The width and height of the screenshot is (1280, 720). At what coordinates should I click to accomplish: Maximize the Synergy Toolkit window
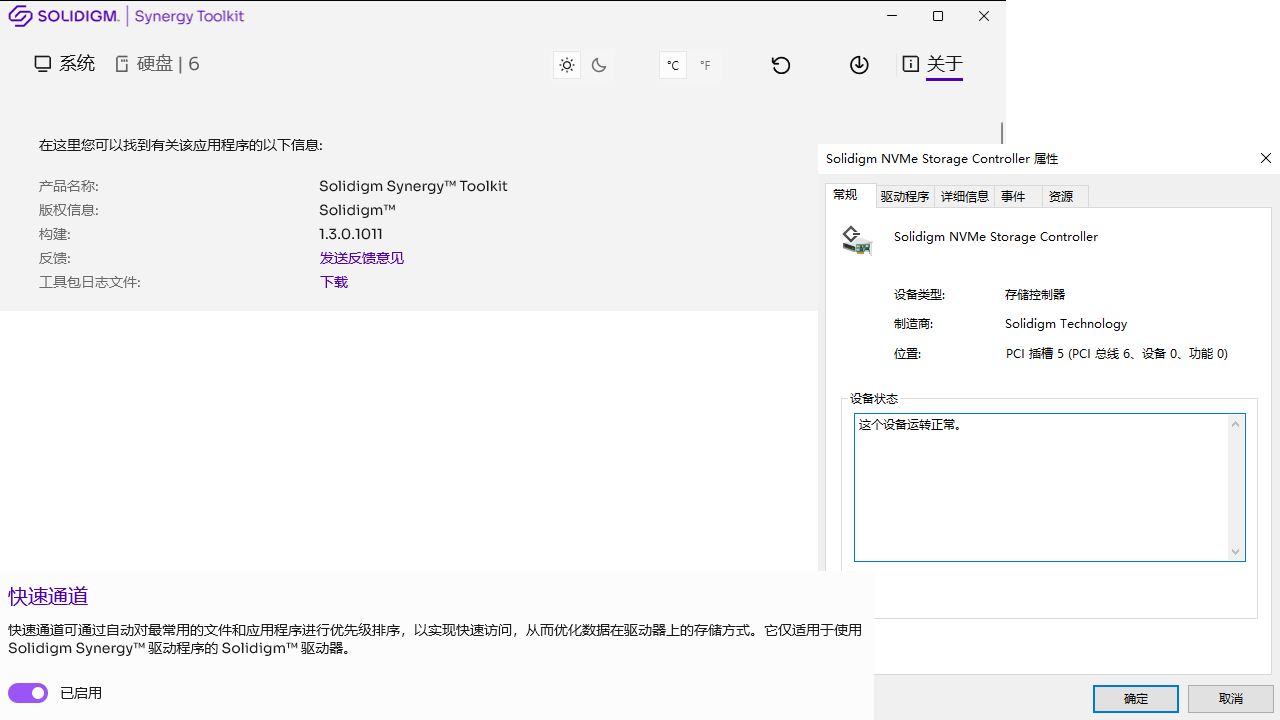(938, 16)
